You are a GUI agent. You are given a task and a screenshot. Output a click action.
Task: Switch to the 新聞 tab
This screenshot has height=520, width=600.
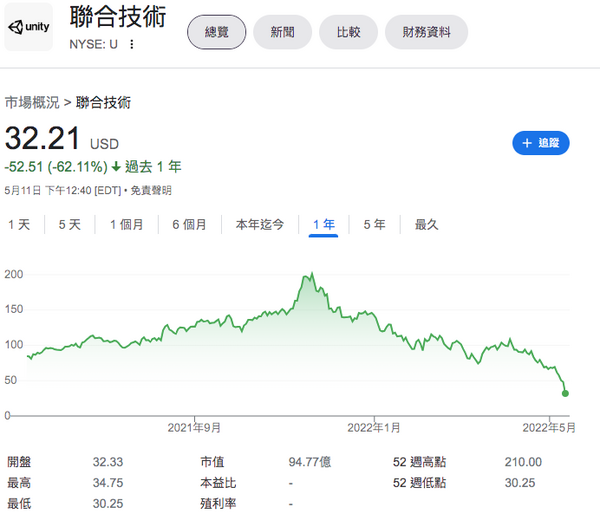click(282, 32)
